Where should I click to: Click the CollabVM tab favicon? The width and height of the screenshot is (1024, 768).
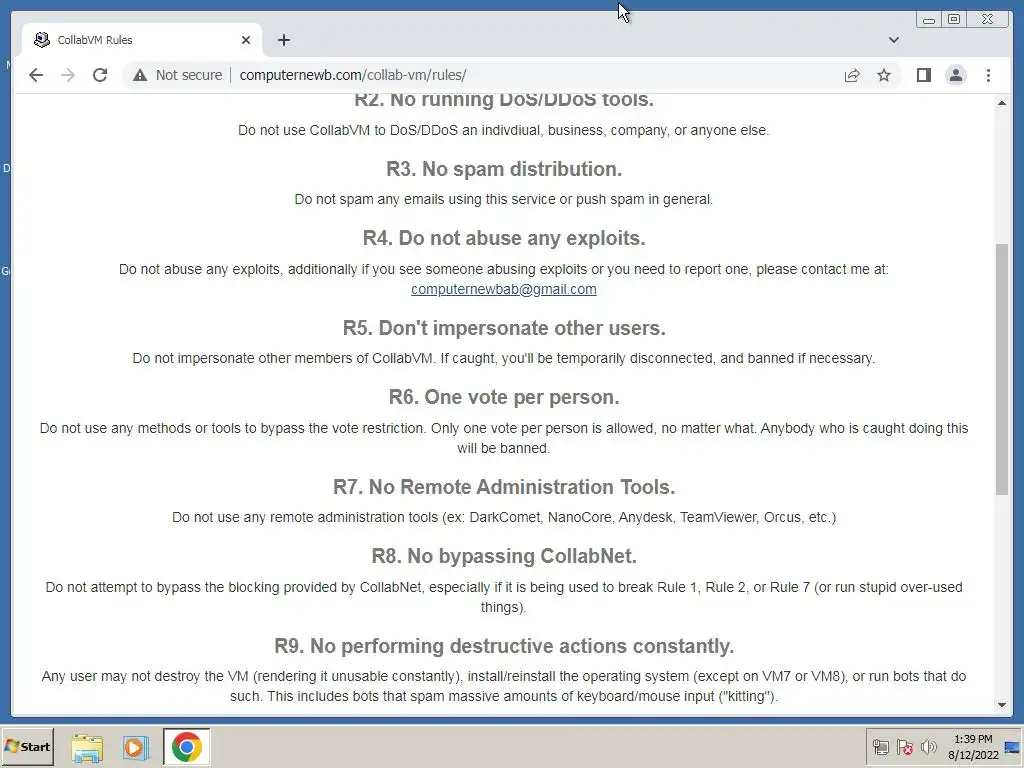tap(42, 40)
